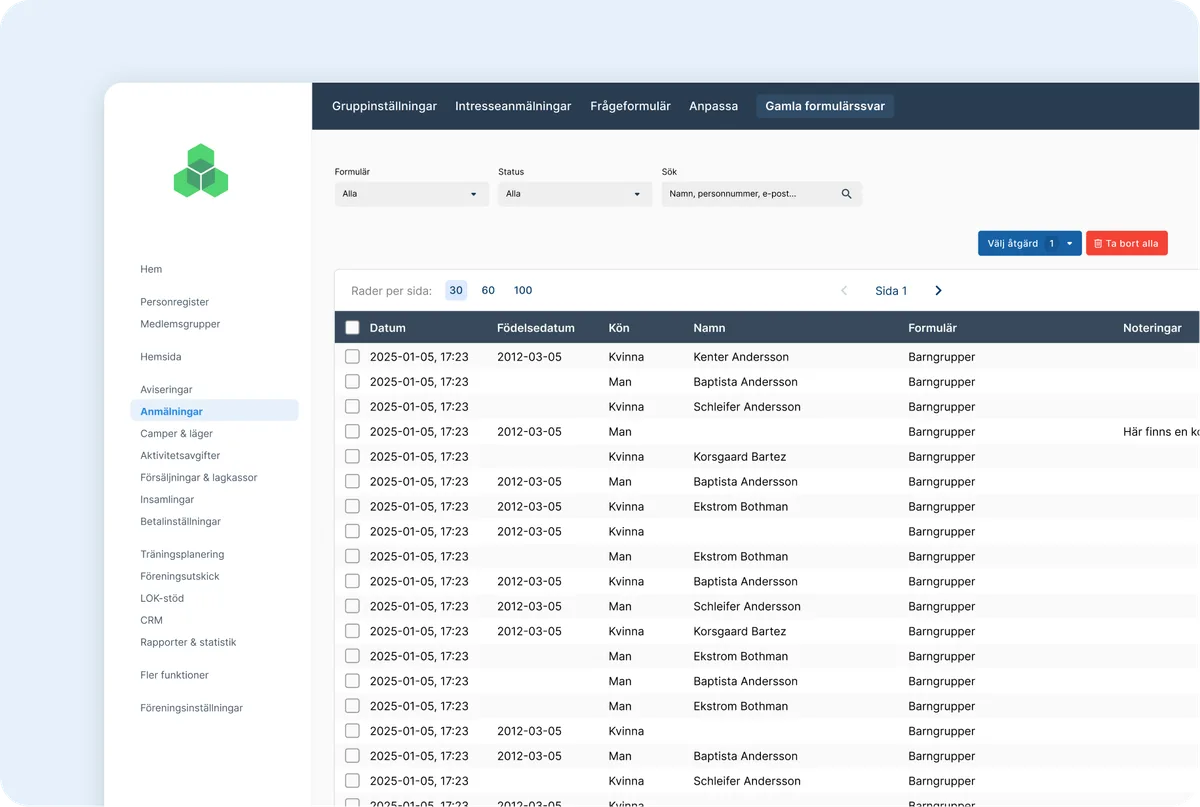Open the Formulär filter dropdown
Image resolution: width=1200 pixels, height=807 pixels.
[x=412, y=194]
